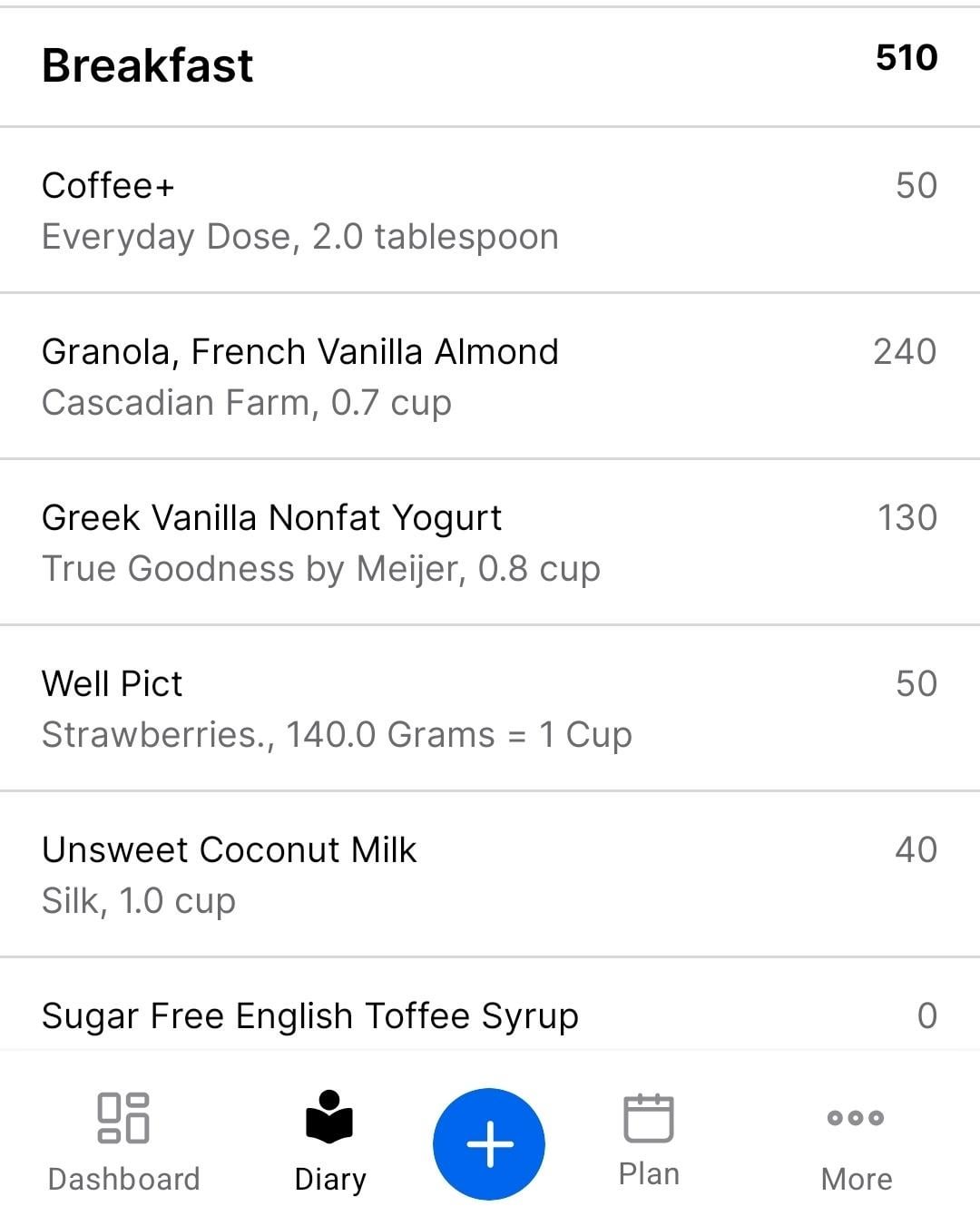Open Granola, French Vanilla Almond entry

[490, 376]
